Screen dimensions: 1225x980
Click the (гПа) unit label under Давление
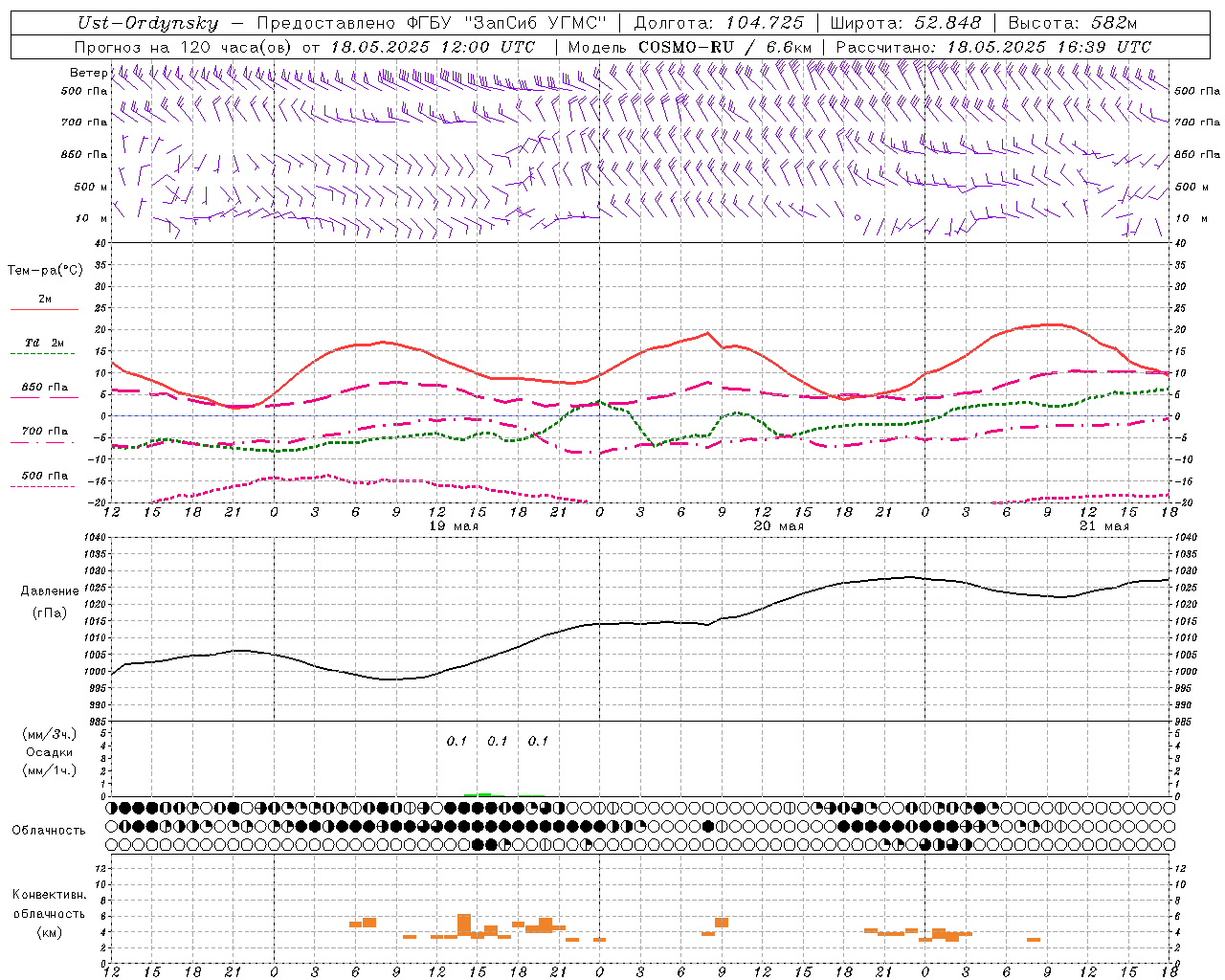tap(49, 613)
